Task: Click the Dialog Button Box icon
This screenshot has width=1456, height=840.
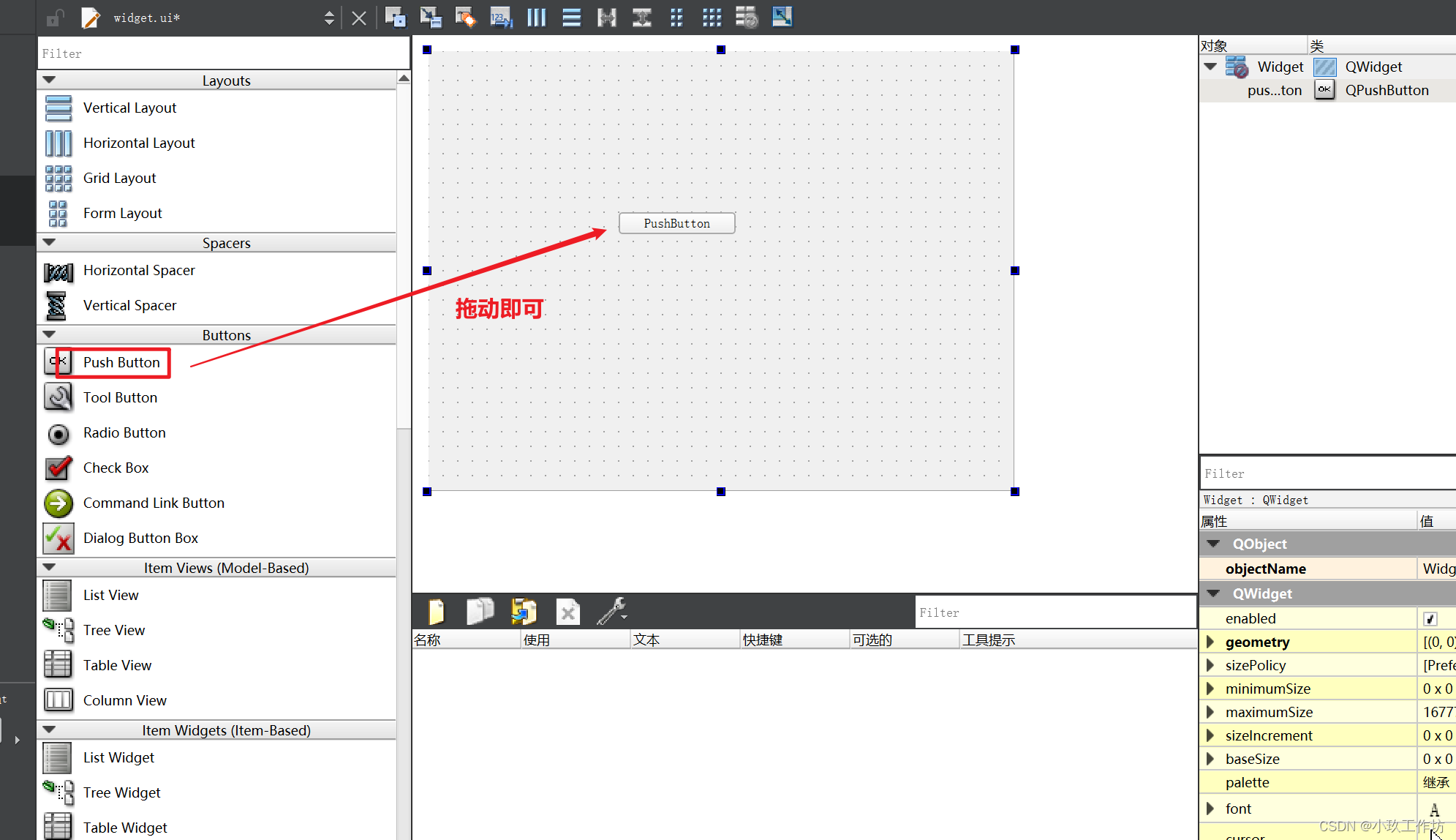Action: click(57, 537)
